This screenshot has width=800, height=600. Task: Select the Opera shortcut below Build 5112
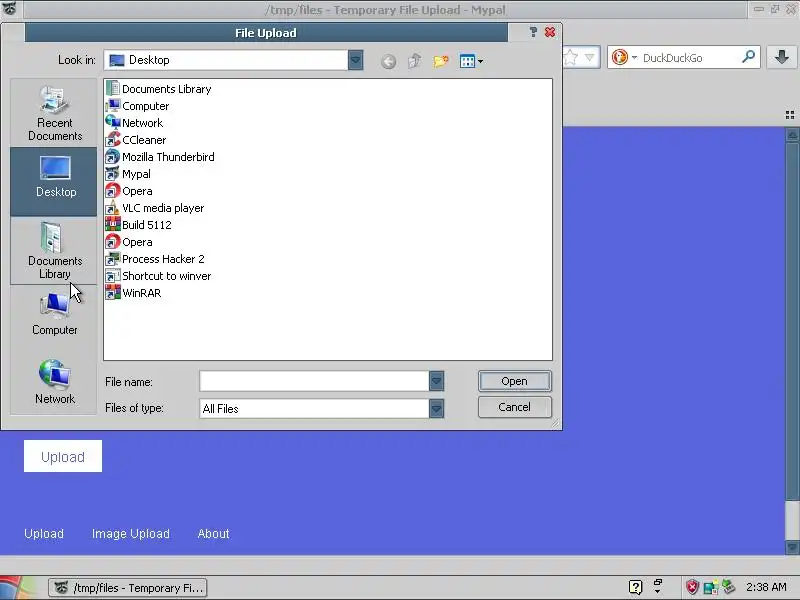pyautogui.click(x=129, y=242)
